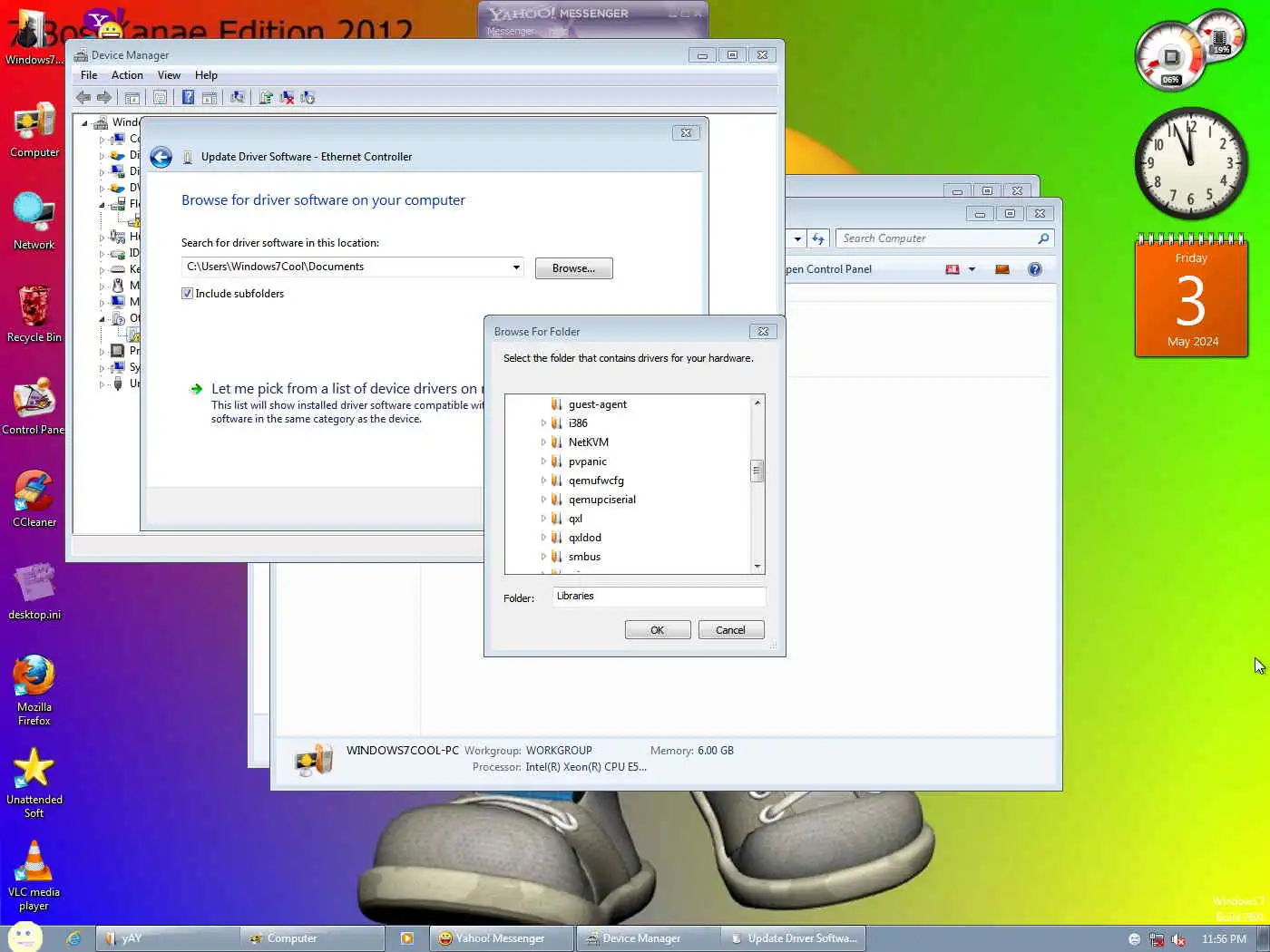This screenshot has width=1270, height=952.
Task: Click the blue Help icon in Device Manager toolbar
Action: [x=188, y=98]
